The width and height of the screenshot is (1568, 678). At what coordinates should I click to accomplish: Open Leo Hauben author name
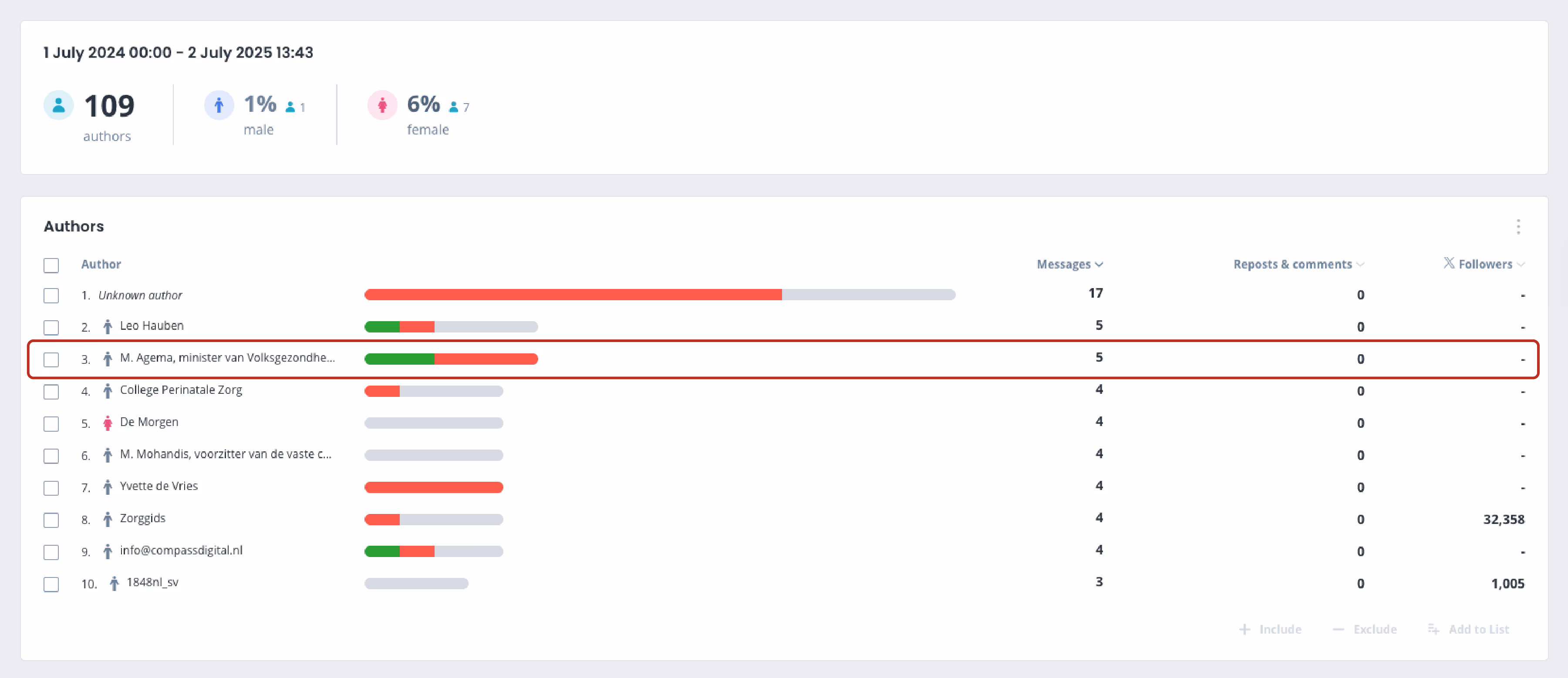tap(152, 326)
